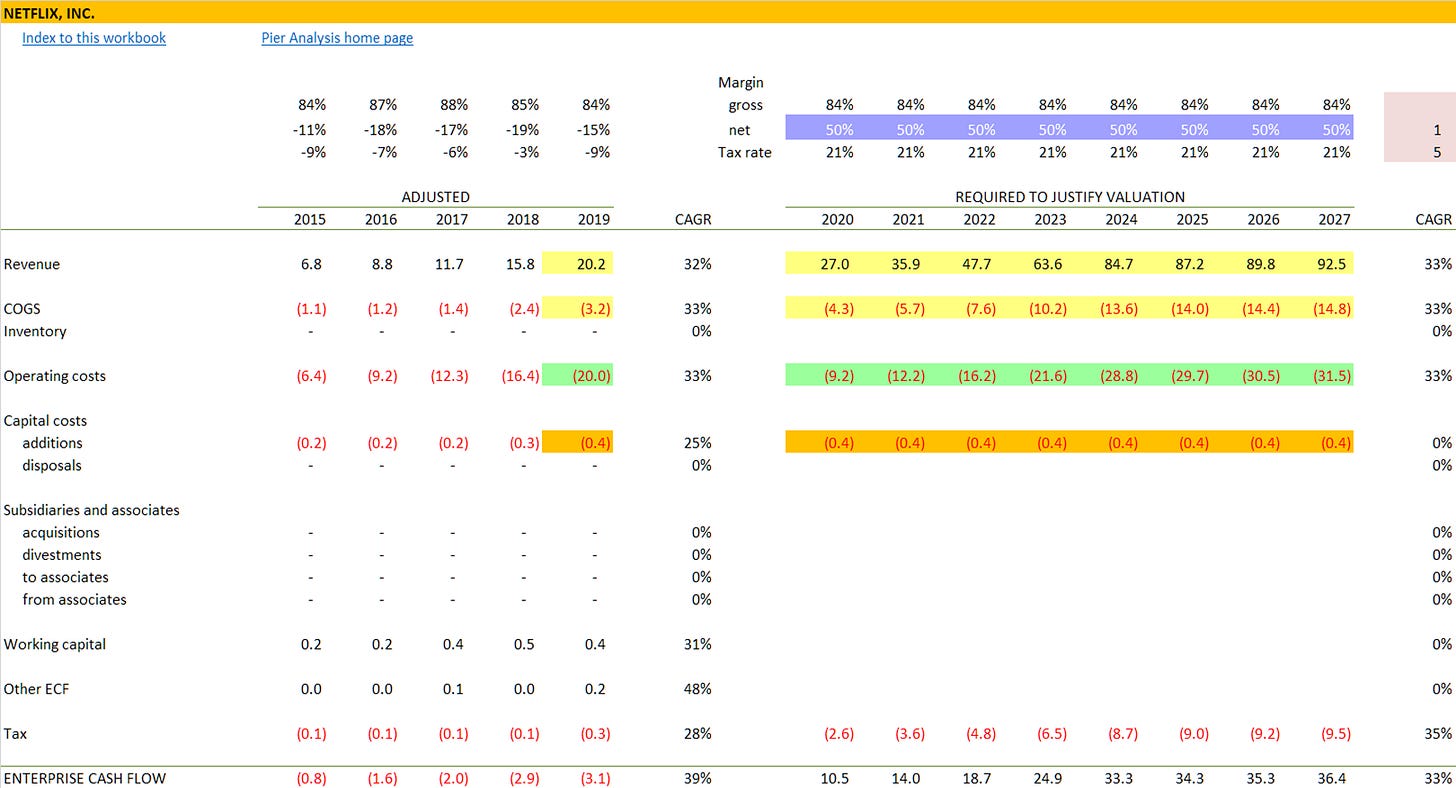Viewport: 1456px width, 788px height.
Task: Select the Tax projected CAGR cell 35%
Action: (x=1436, y=734)
